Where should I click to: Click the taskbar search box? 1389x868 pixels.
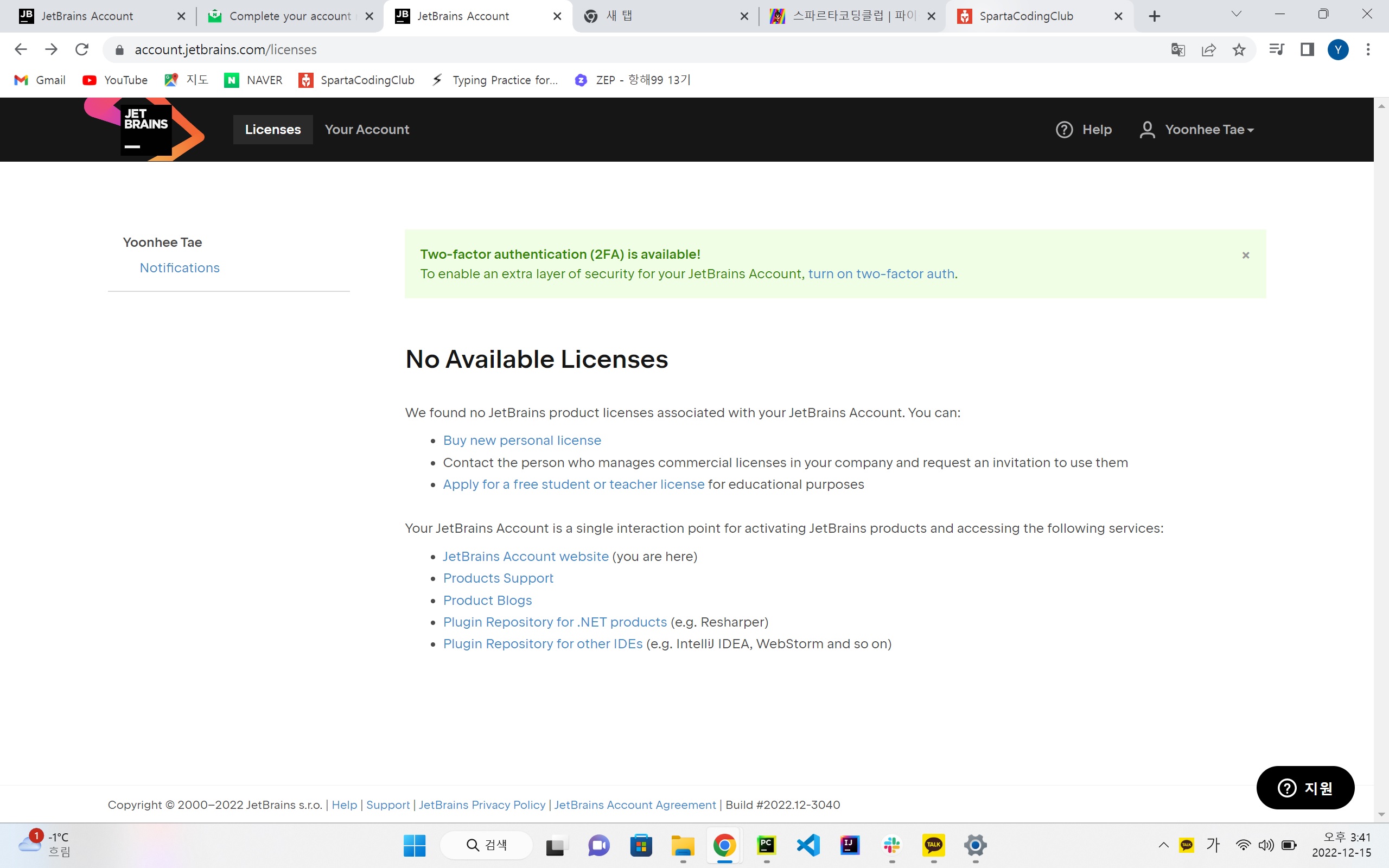[486, 845]
